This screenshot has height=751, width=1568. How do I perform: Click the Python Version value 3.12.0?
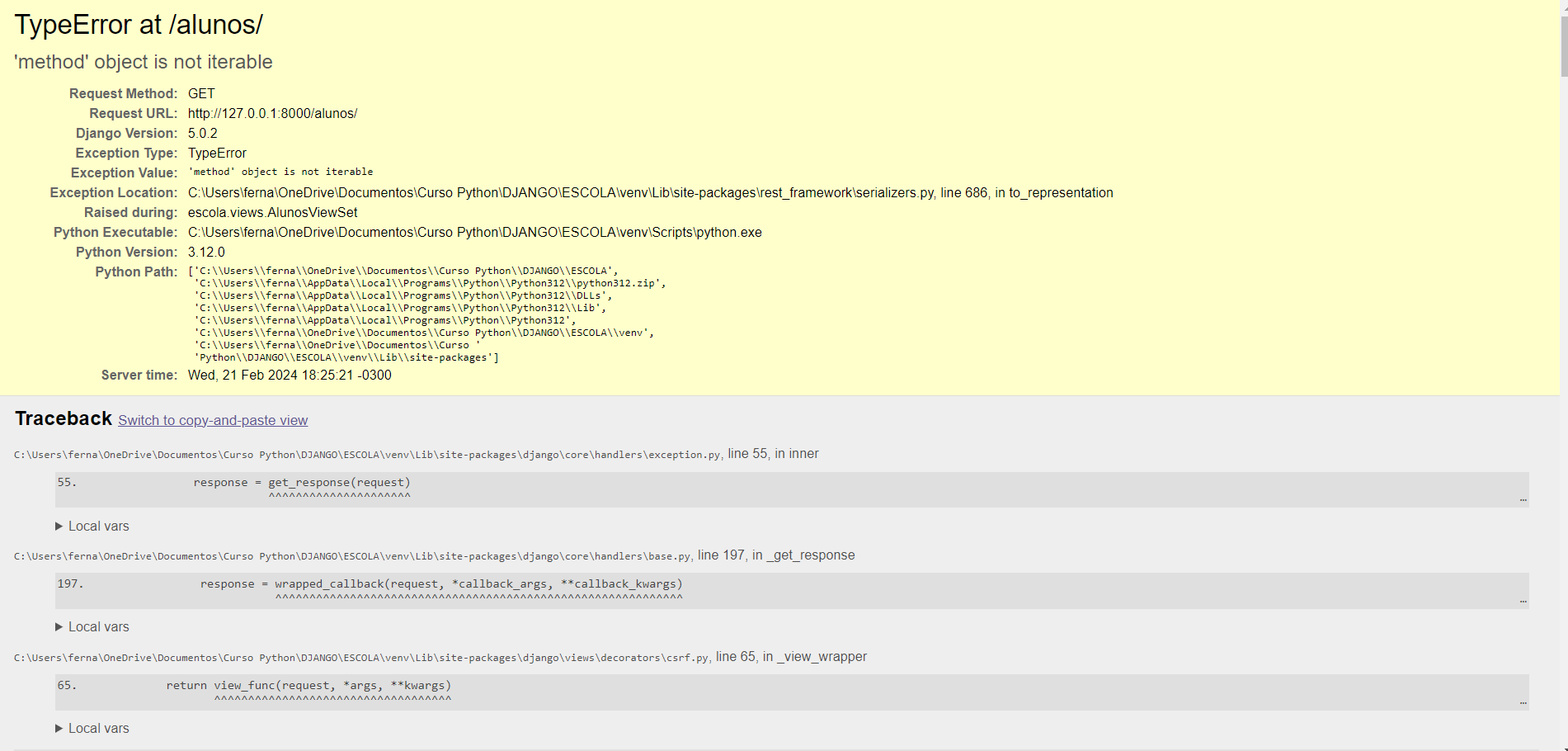[x=206, y=253]
